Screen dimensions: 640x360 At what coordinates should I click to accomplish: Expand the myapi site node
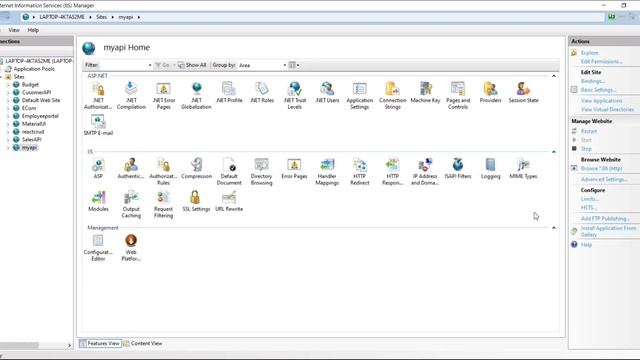point(8,148)
